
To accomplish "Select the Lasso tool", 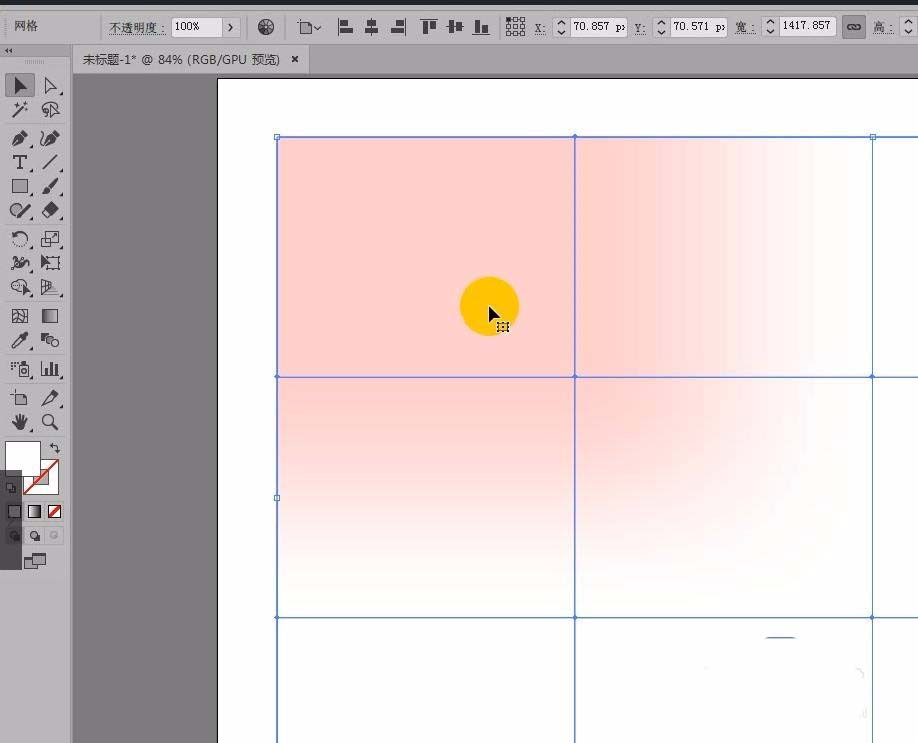I will (x=50, y=109).
